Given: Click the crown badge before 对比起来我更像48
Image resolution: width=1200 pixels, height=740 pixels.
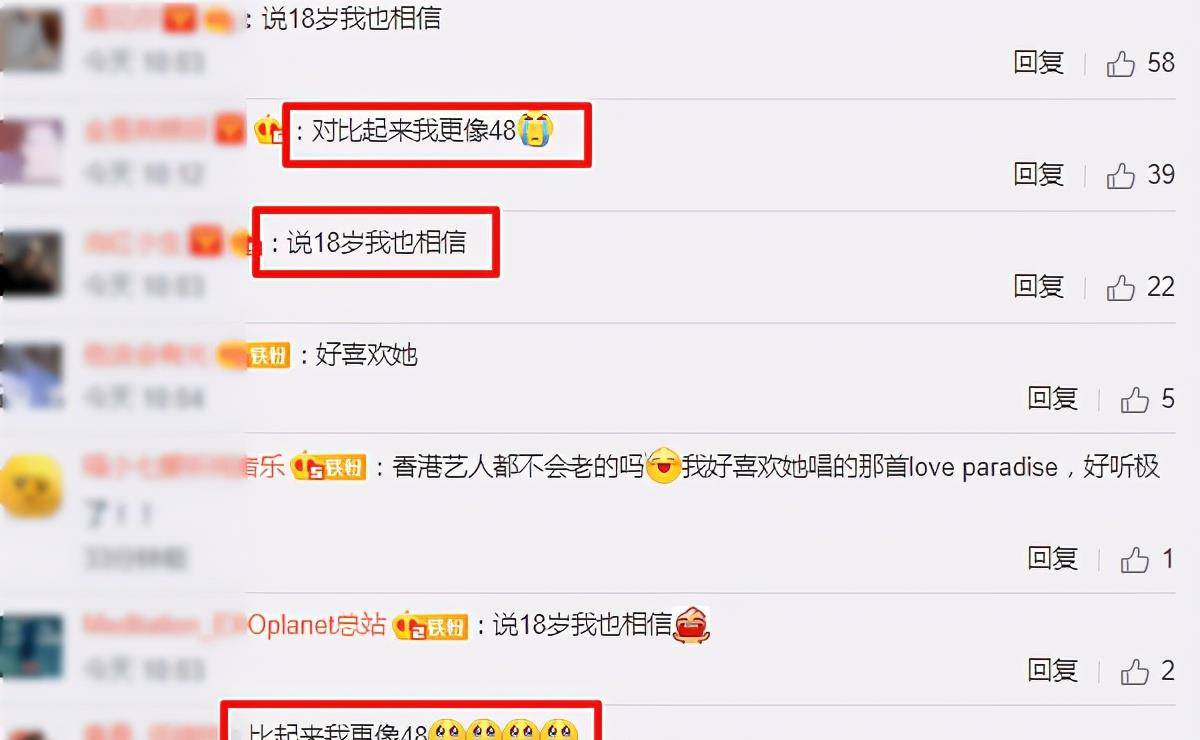Looking at the screenshot, I should 268,130.
